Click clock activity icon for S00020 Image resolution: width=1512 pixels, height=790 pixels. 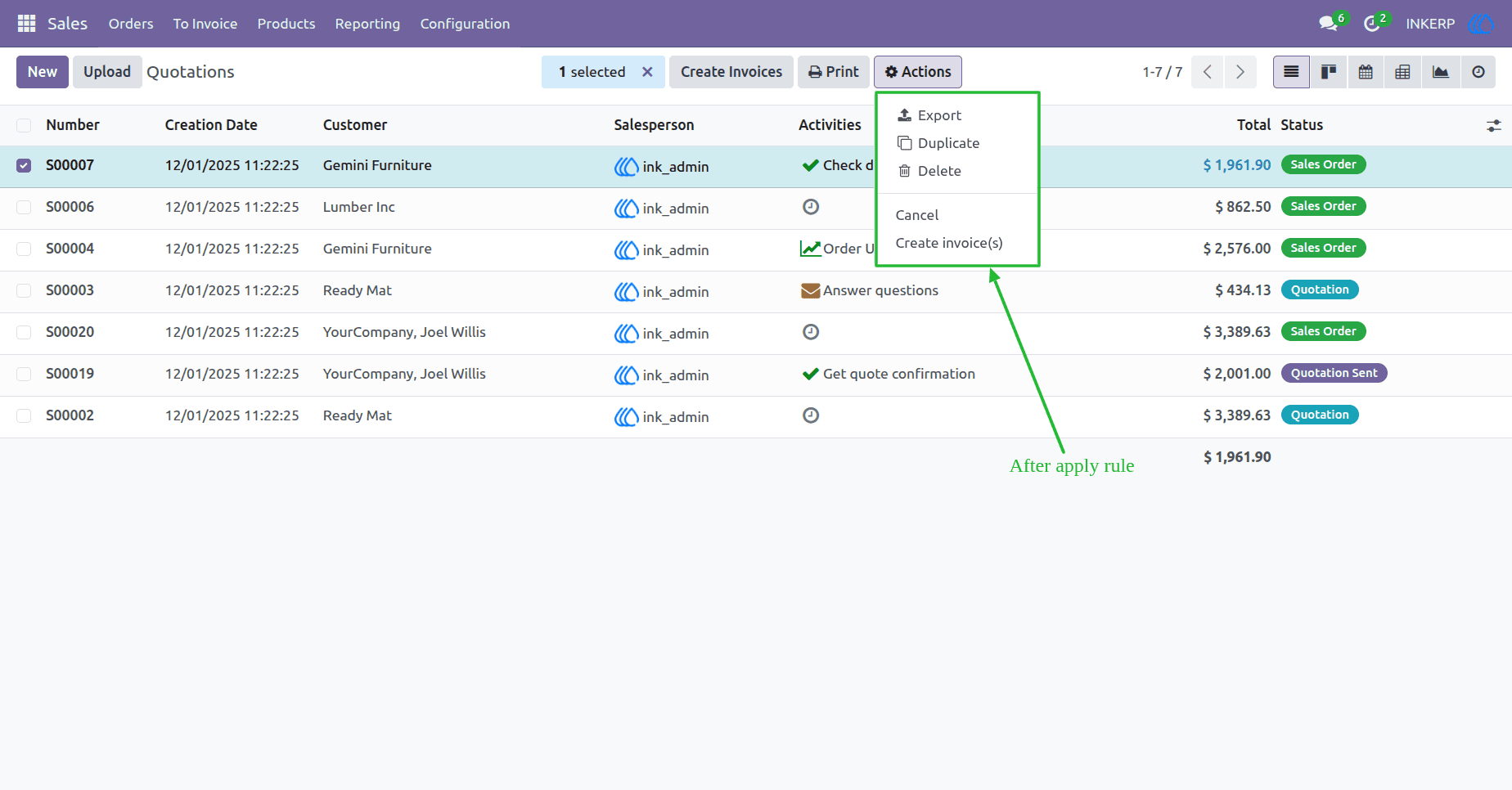point(811,332)
